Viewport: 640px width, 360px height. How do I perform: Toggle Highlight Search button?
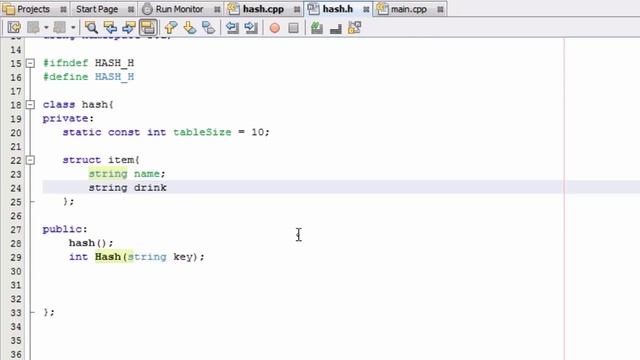pos(148,28)
